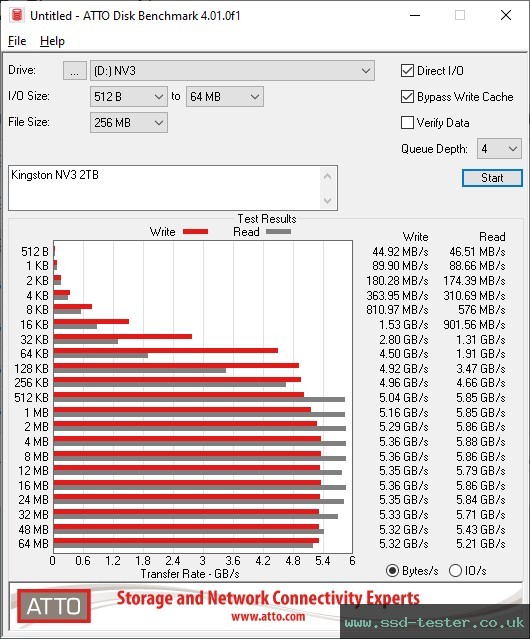Click the ATTO Disk Benchmark title bar icon
Viewport: 530px width, 639px height.
click(x=17, y=15)
